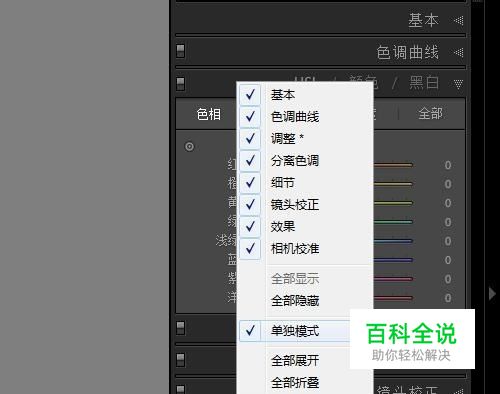500x394 pixels.
Task: Click the 基本 panel header title
Action: click(x=423, y=20)
